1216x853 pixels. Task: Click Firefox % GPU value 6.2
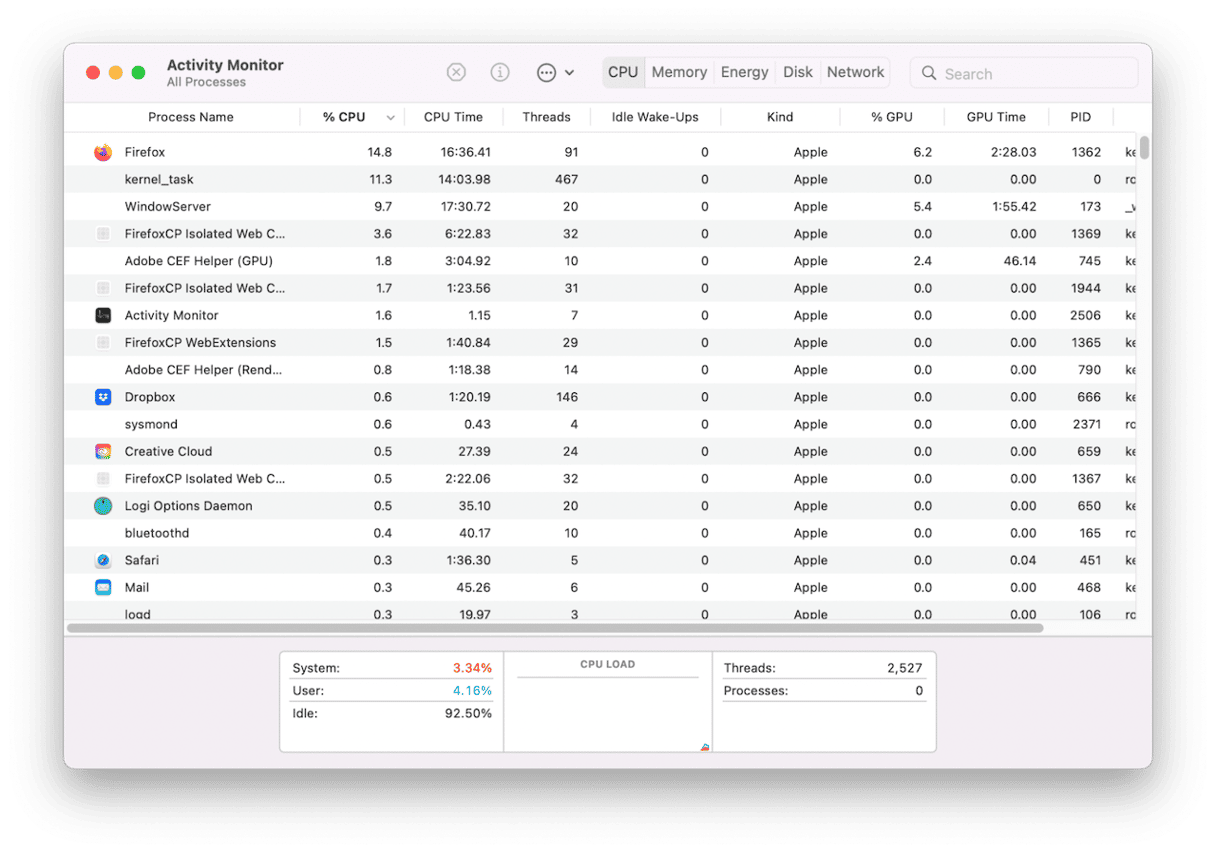[922, 152]
